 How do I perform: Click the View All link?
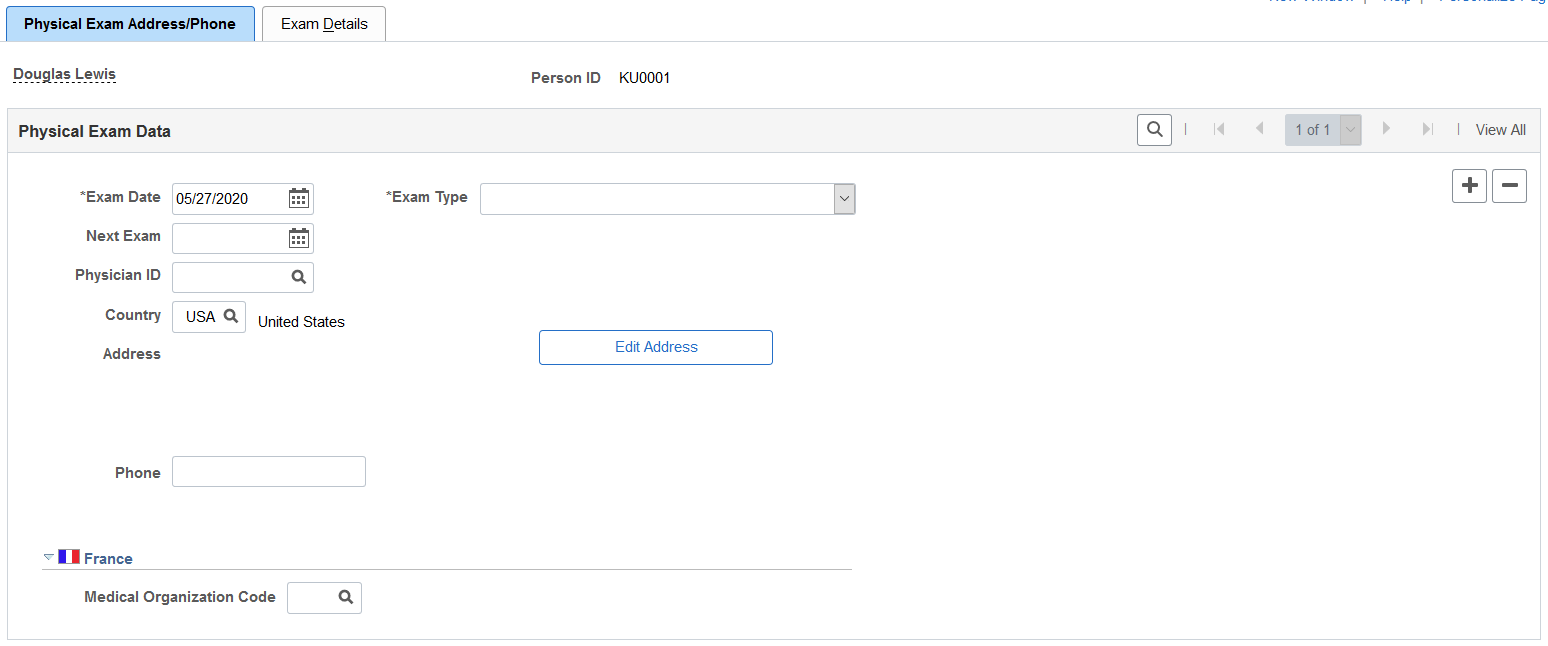[x=1501, y=130]
